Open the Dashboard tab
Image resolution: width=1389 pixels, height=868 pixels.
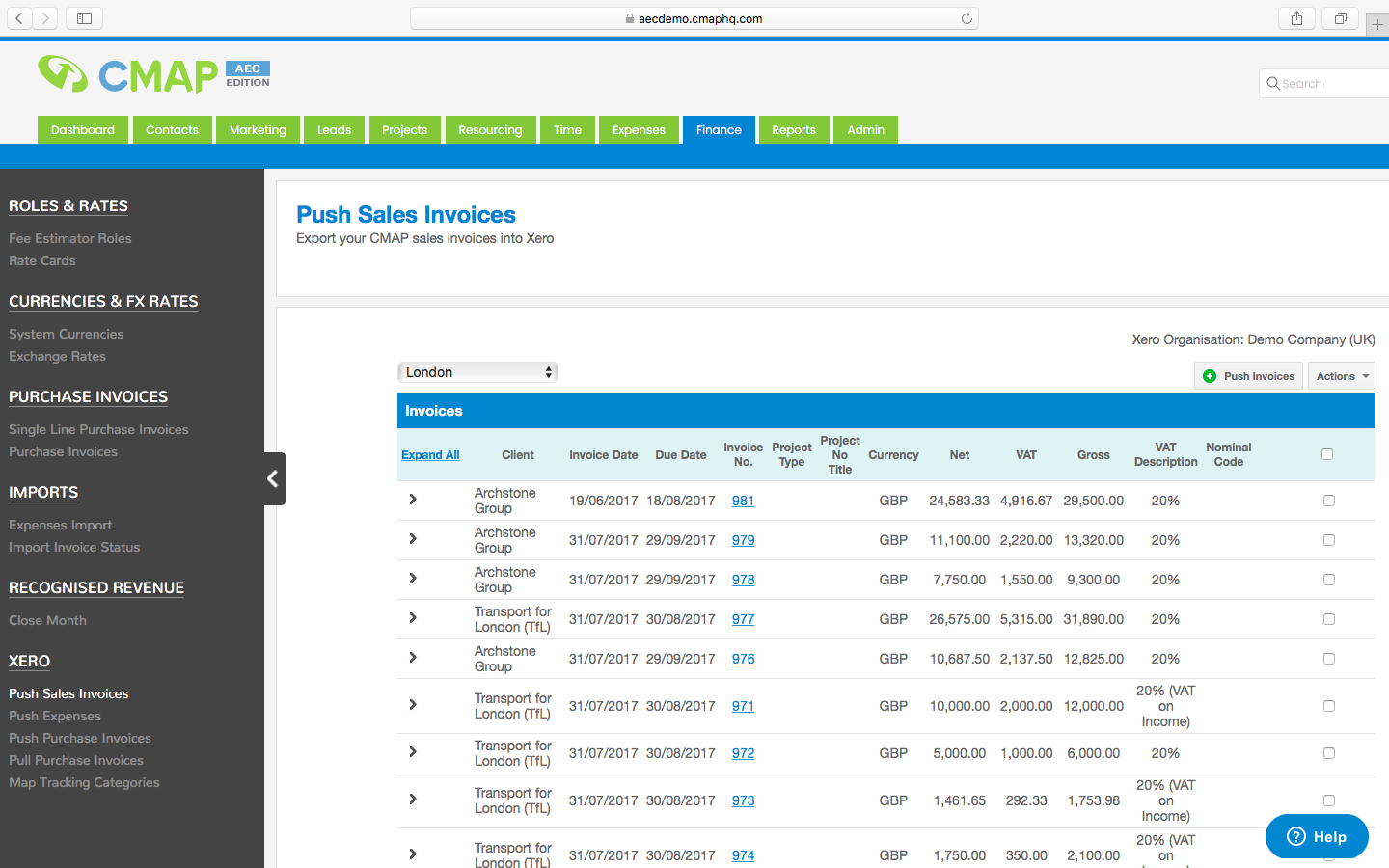pyautogui.click(x=83, y=130)
